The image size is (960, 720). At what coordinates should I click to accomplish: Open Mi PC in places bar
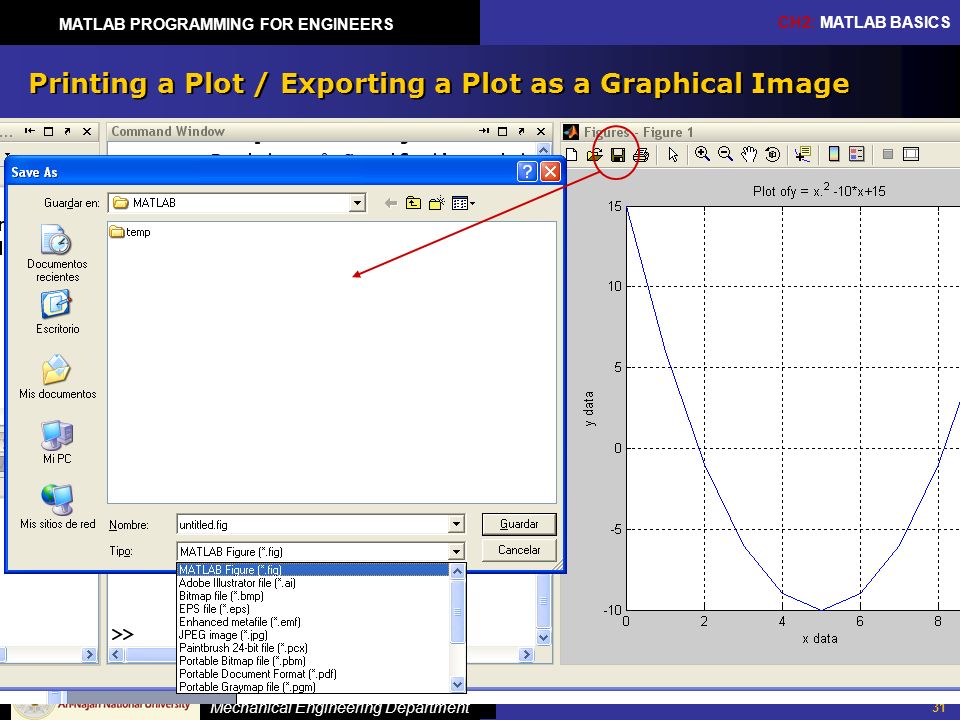tap(57, 442)
